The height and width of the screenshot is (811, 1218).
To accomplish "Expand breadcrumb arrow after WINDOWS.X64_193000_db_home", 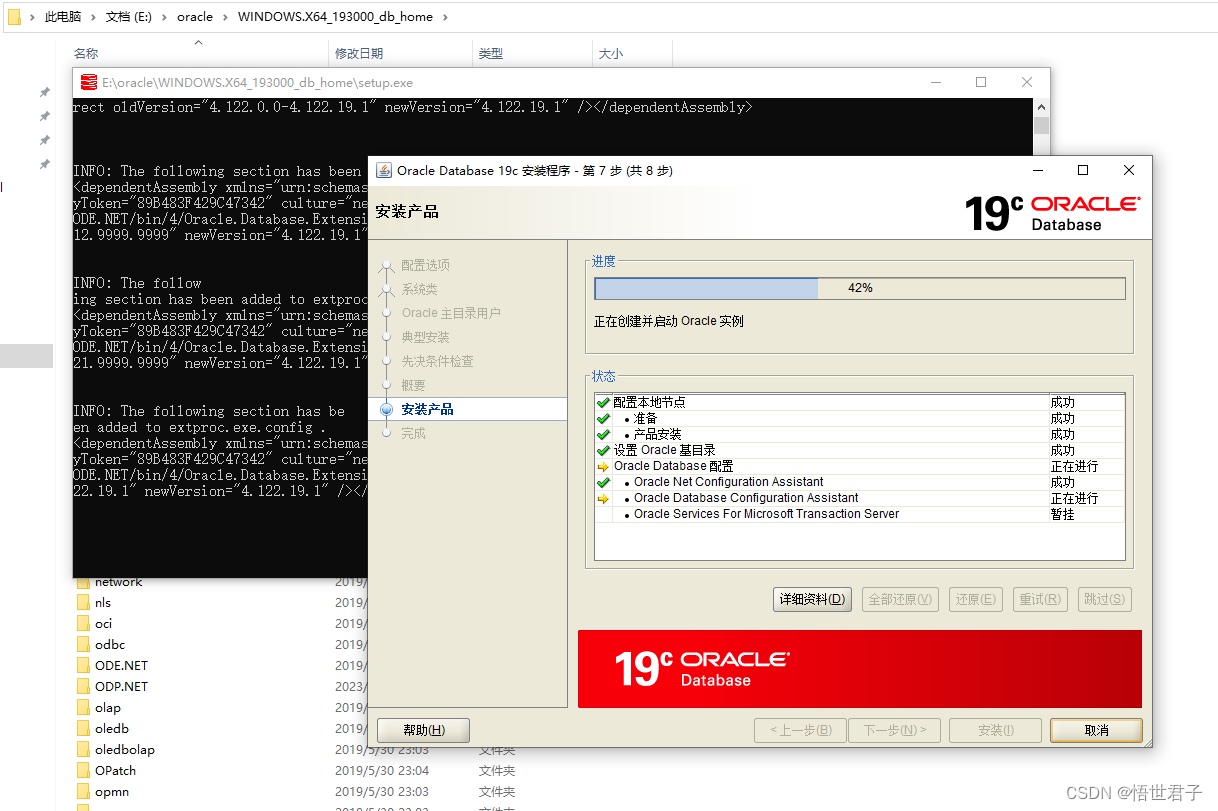I will click(445, 17).
